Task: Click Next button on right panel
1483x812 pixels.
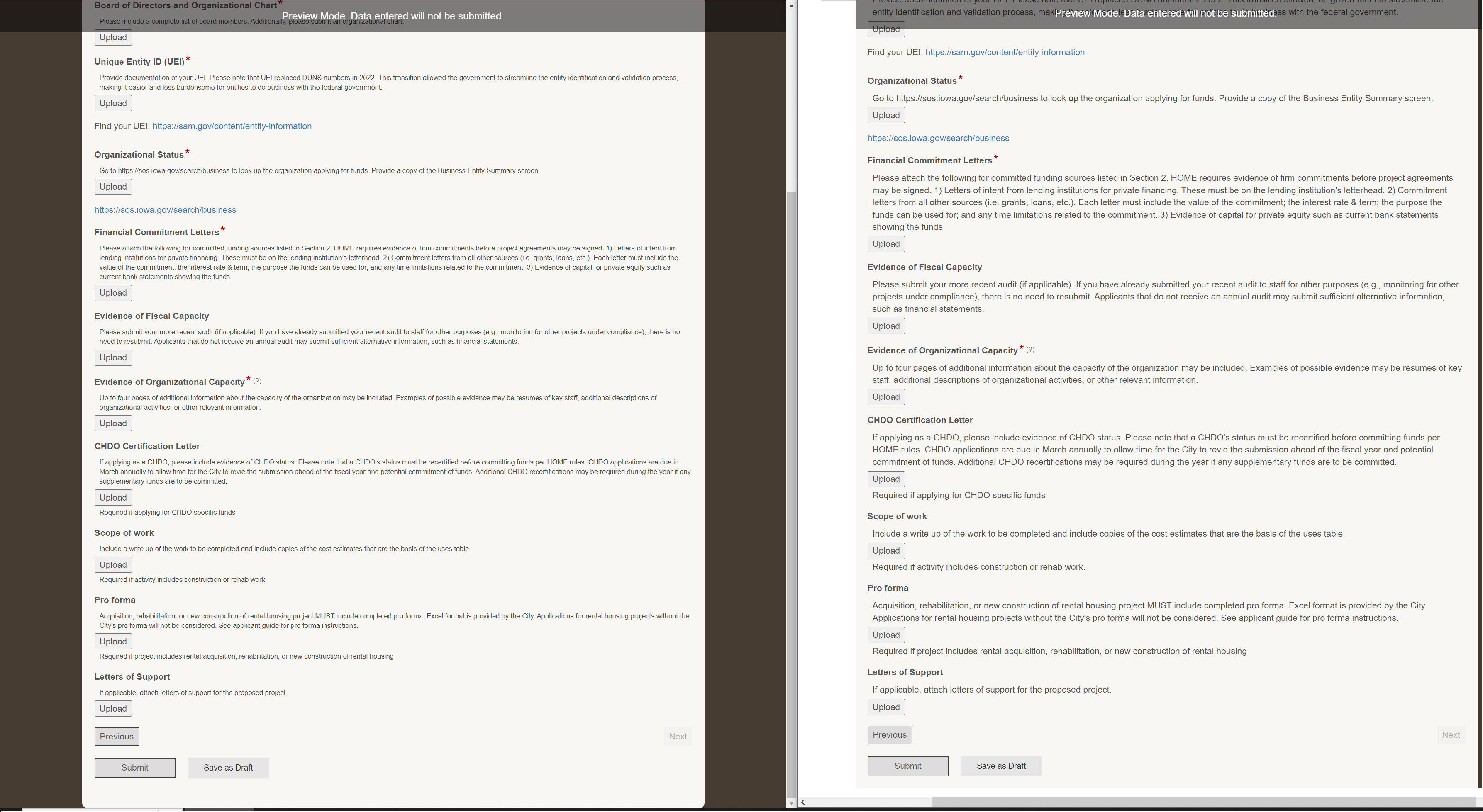Action: pyautogui.click(x=1451, y=734)
